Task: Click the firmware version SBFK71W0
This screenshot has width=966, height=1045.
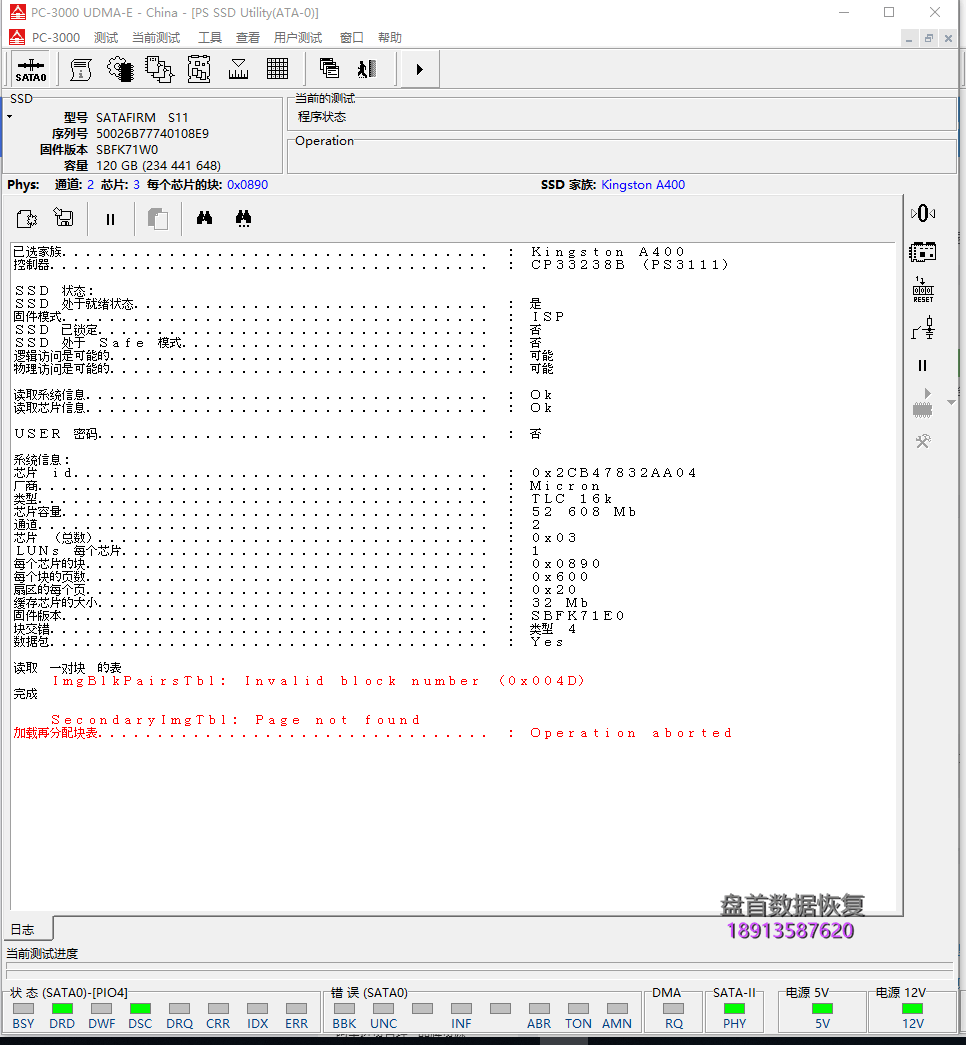Action: [127, 149]
